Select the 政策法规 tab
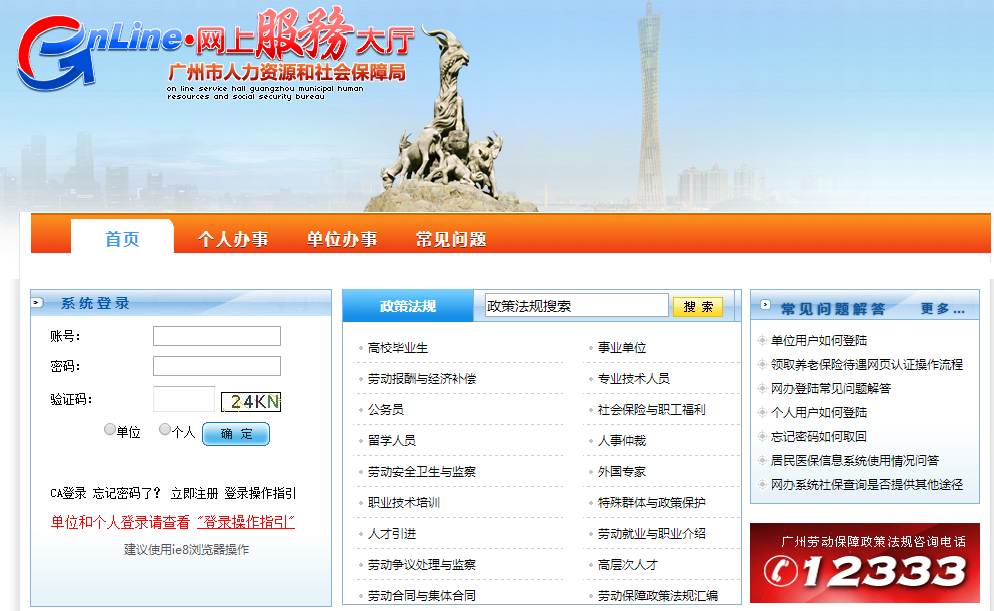This screenshot has width=994, height=611. [408, 306]
